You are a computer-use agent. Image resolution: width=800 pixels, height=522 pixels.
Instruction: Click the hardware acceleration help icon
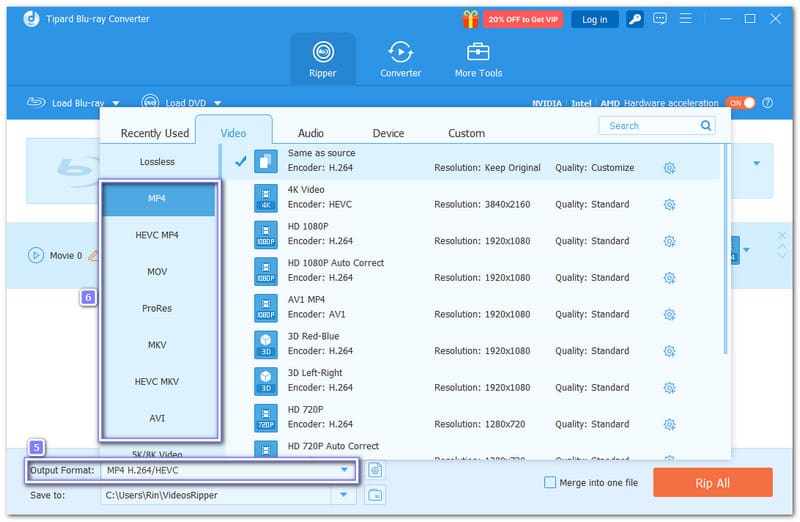pos(767,103)
